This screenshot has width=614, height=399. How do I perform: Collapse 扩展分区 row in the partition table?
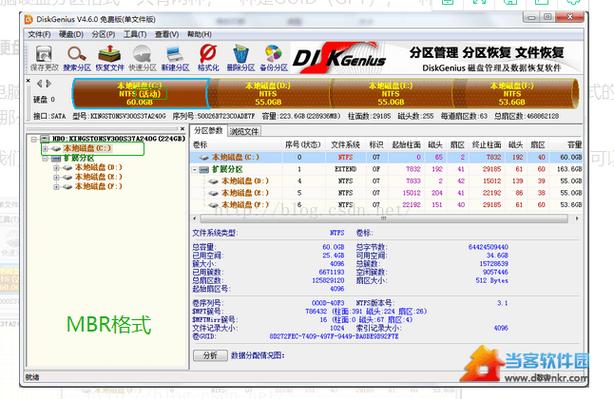pyautogui.click(x=195, y=170)
